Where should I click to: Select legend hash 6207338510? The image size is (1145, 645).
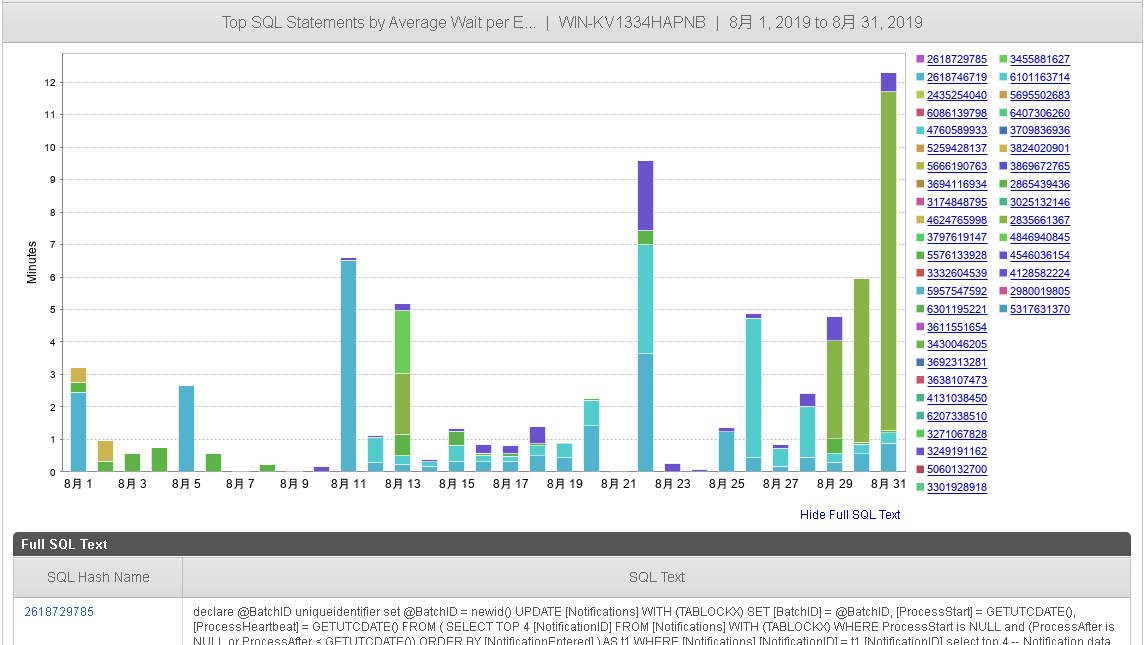pos(957,416)
